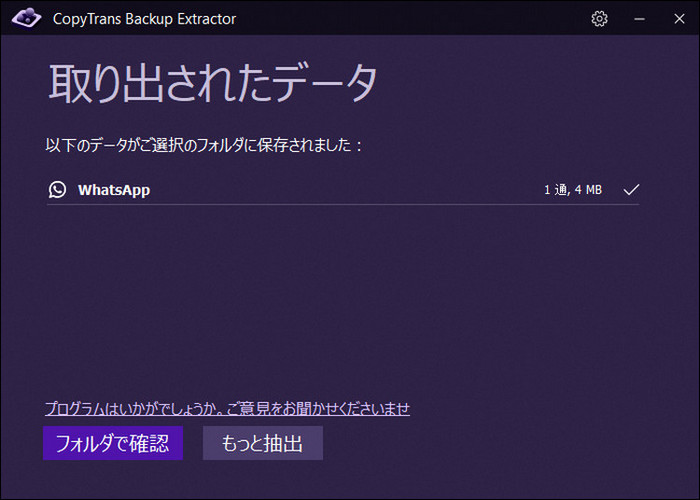
Task: Click the WhatsApp speech bubble icon
Action: pos(58,190)
